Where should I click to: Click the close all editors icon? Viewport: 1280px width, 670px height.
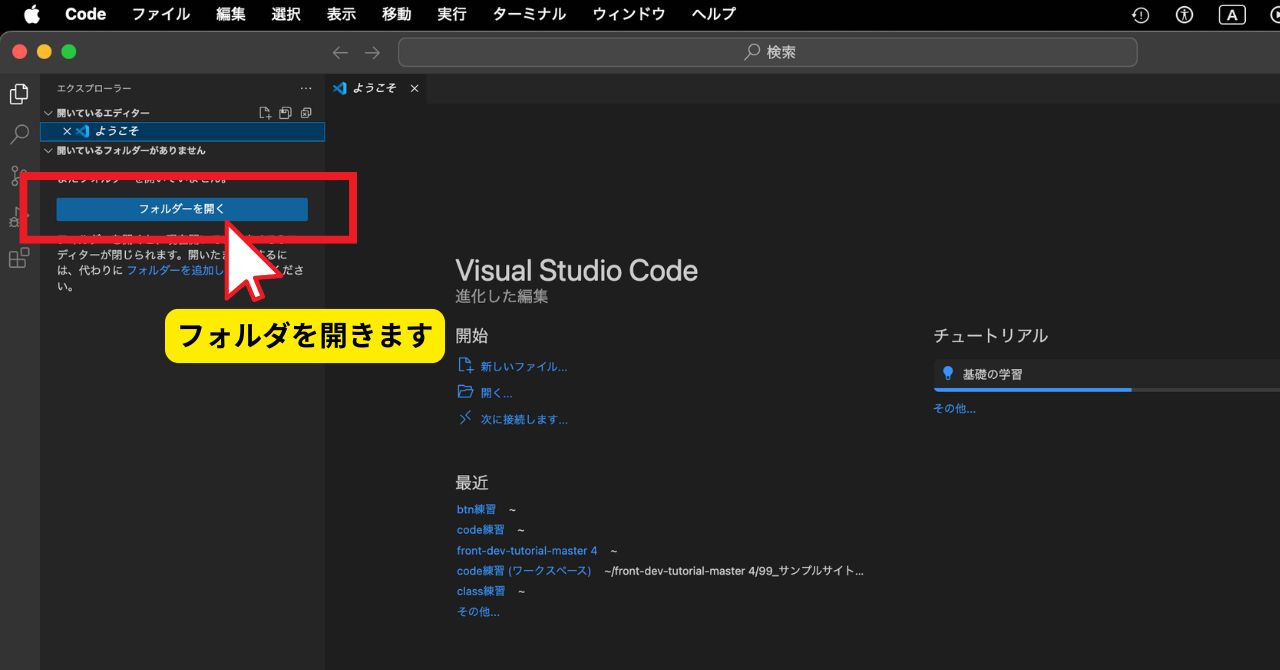click(306, 113)
